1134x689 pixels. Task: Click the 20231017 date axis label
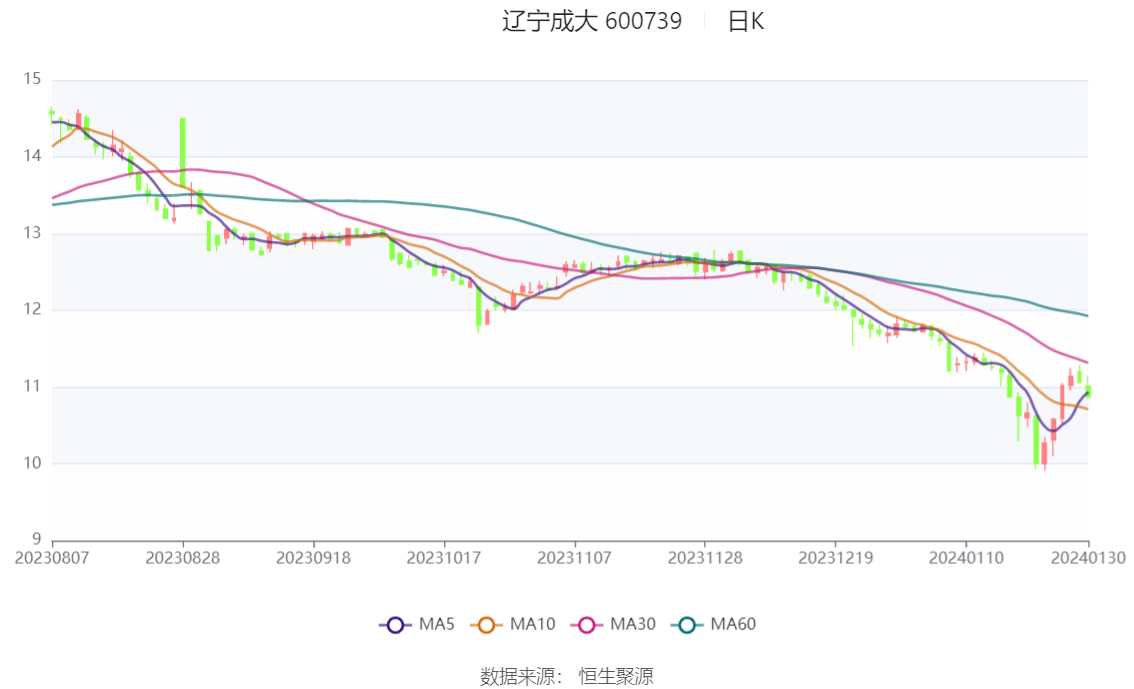(x=443, y=558)
